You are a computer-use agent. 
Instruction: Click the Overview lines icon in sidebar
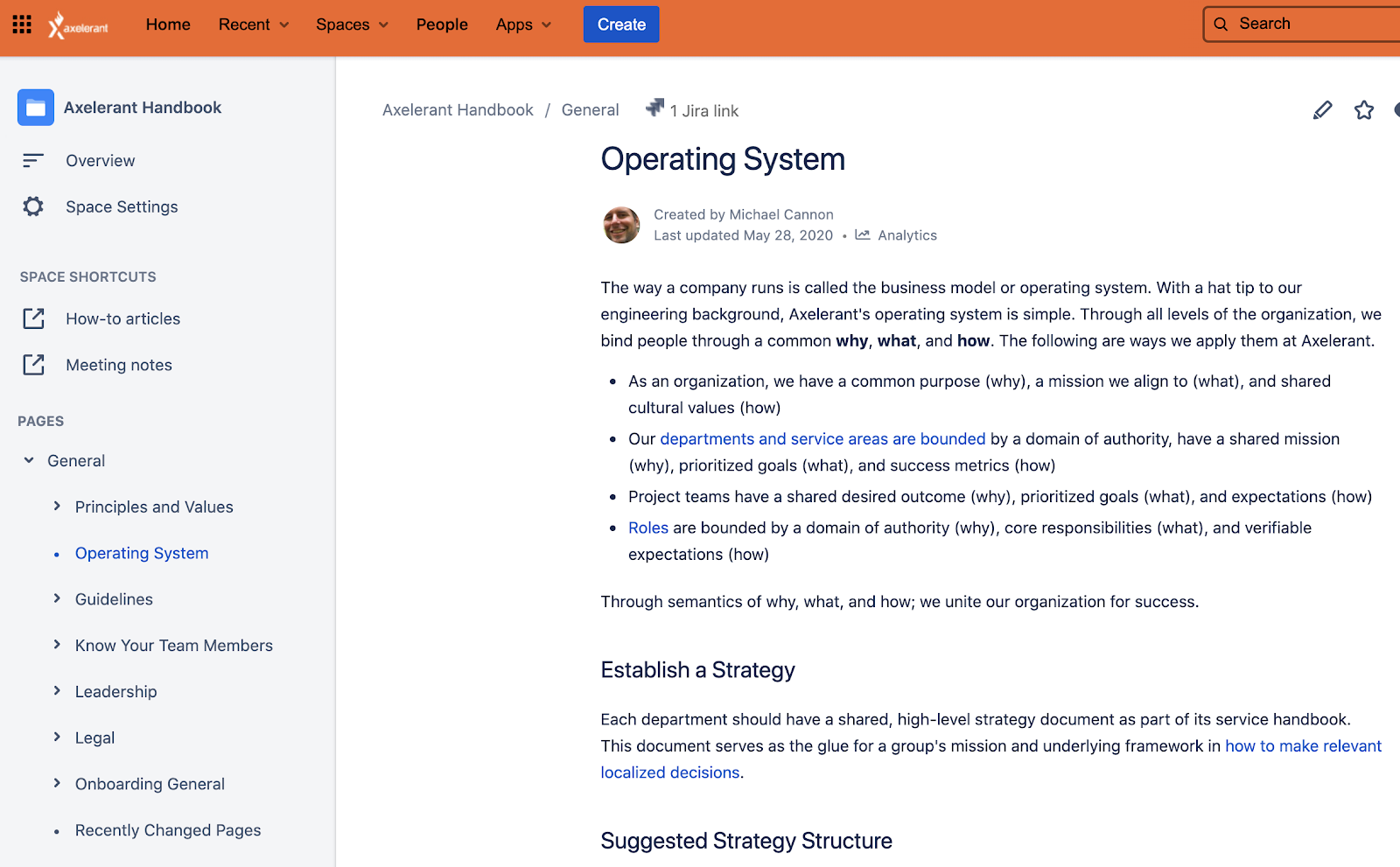(33, 160)
